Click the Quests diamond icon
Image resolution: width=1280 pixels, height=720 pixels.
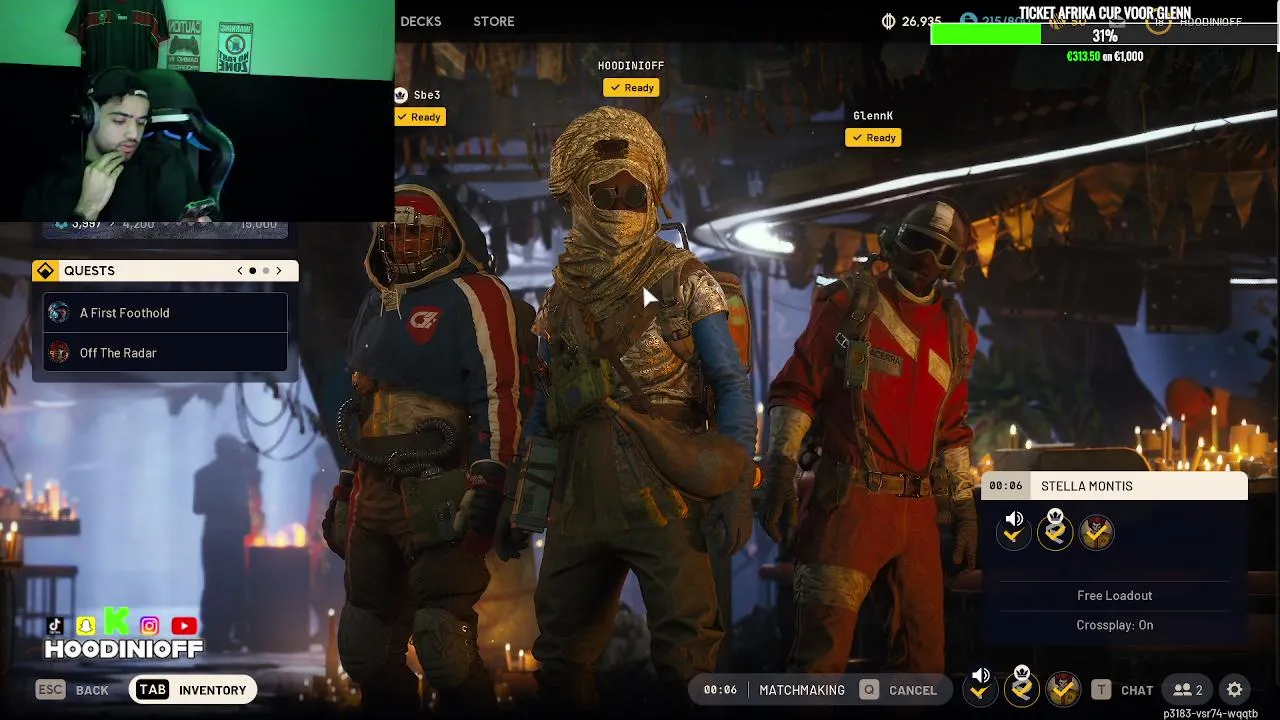(45, 271)
